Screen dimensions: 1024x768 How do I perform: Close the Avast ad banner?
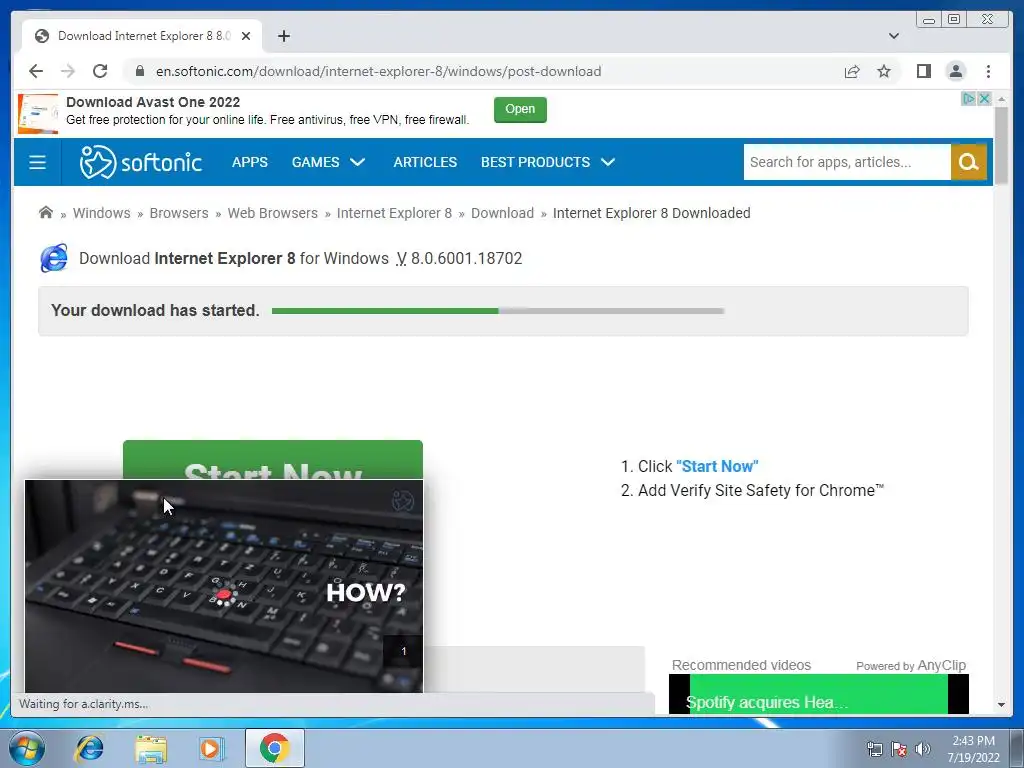pyautogui.click(x=984, y=99)
